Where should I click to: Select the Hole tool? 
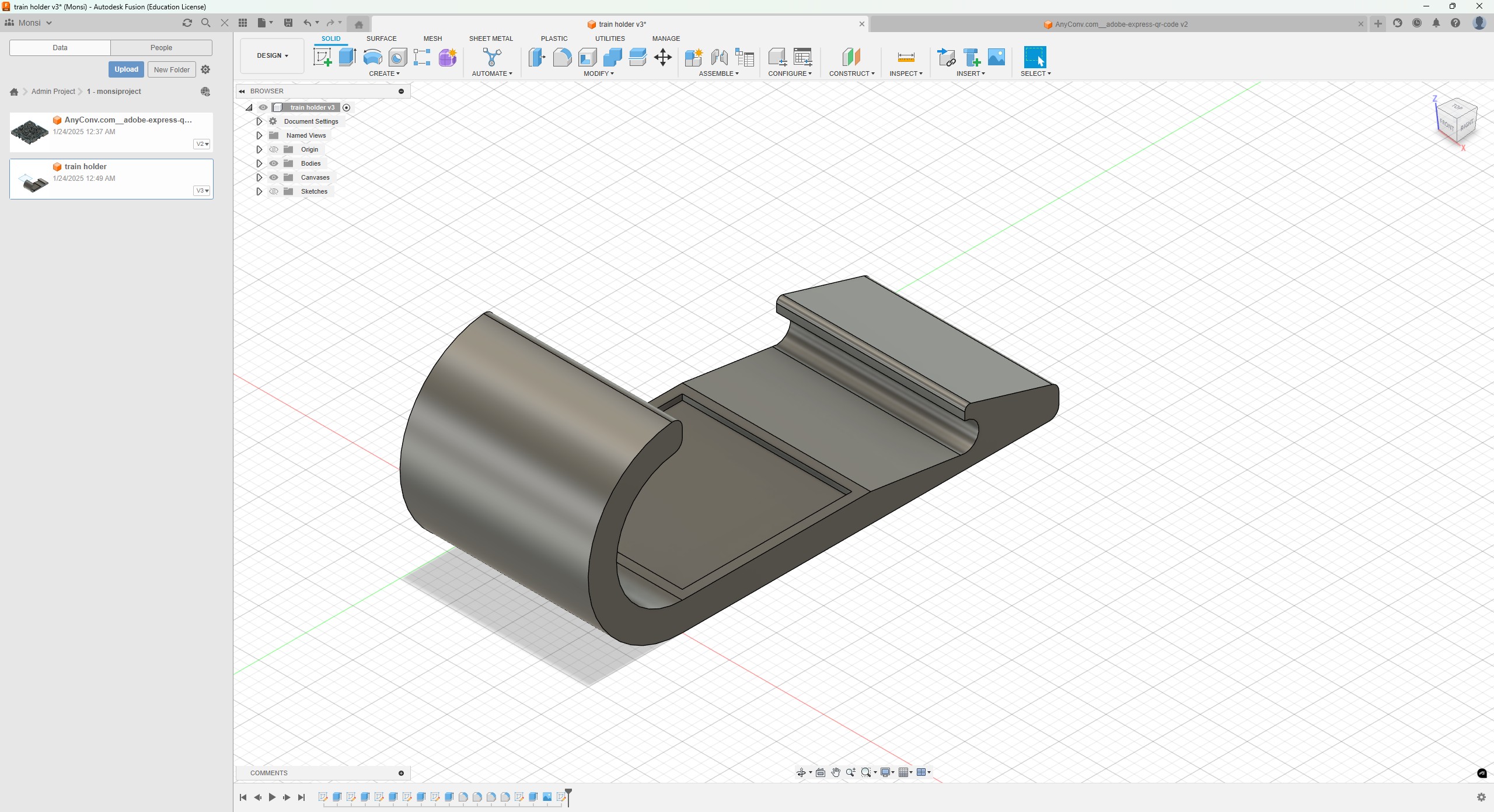click(x=397, y=57)
